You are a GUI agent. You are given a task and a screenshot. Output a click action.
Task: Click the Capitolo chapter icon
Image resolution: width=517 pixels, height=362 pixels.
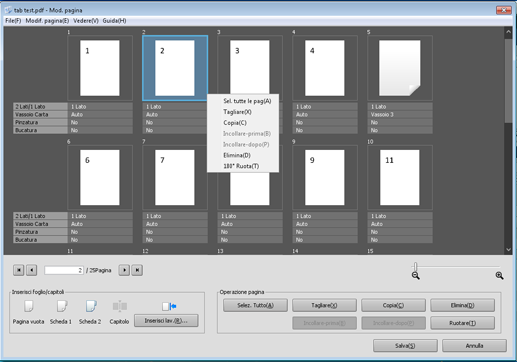click(120, 306)
